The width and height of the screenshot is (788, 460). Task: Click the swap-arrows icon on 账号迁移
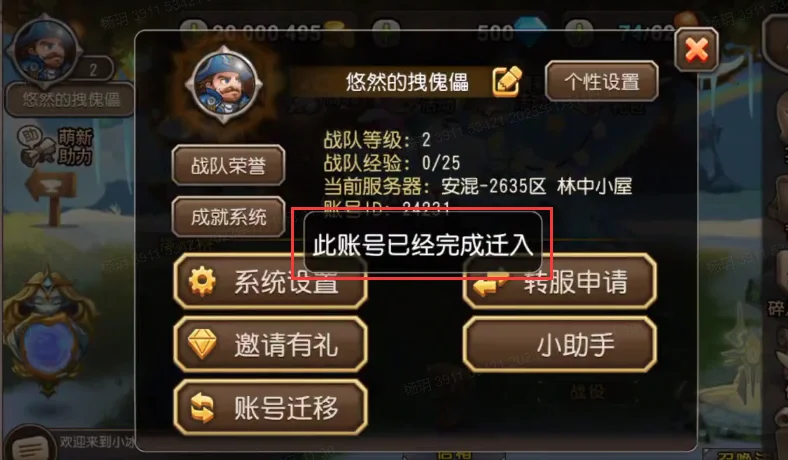coord(202,408)
